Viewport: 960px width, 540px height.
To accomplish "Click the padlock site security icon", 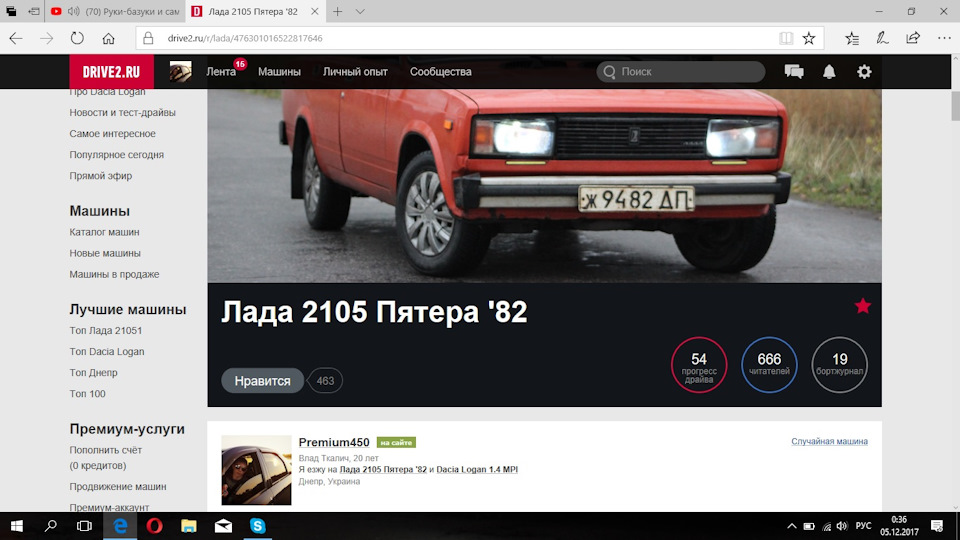I will [148, 38].
